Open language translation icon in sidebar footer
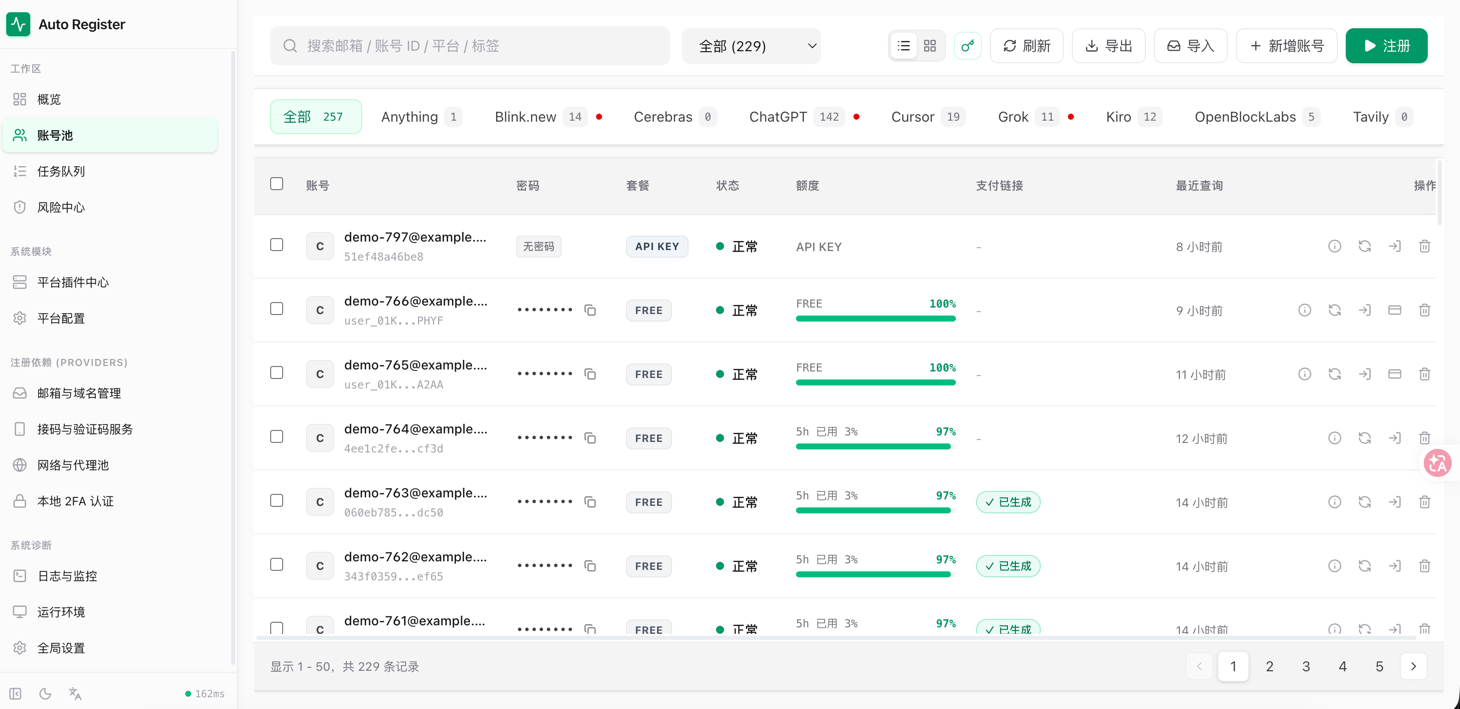The image size is (1460, 709). point(75,693)
